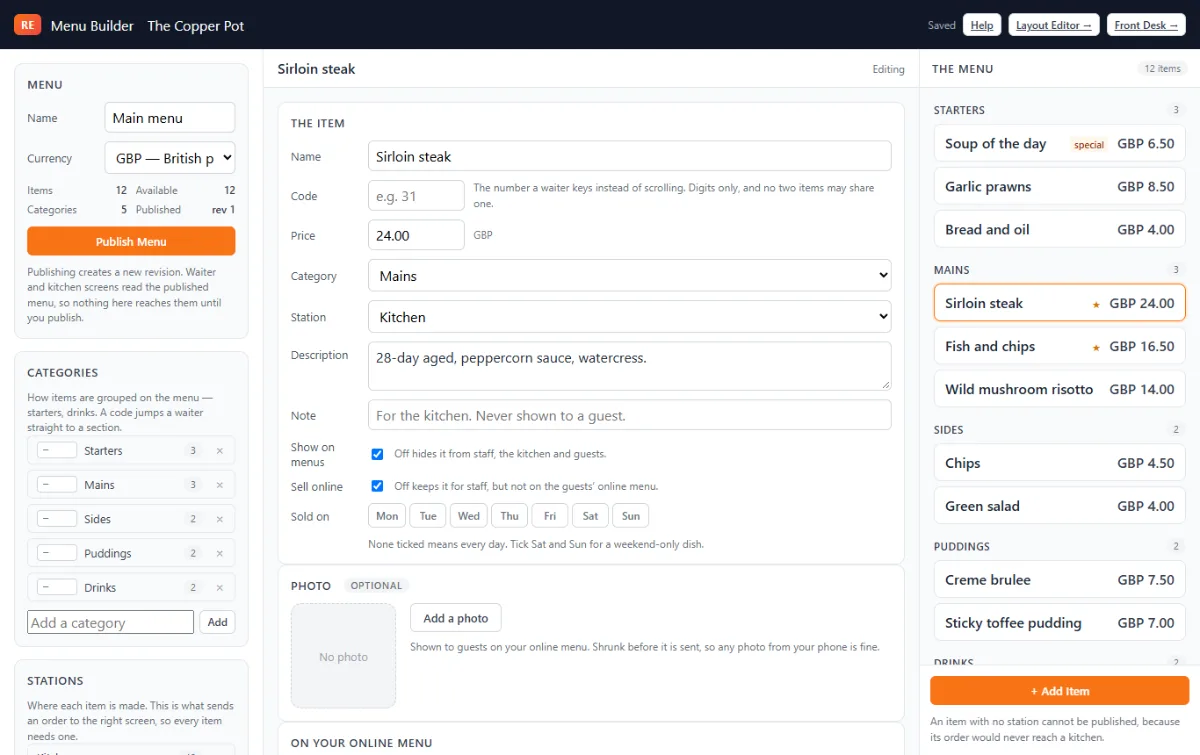Image resolution: width=1200 pixels, height=755 pixels.
Task: Select the Green salad item
Action: point(1060,506)
